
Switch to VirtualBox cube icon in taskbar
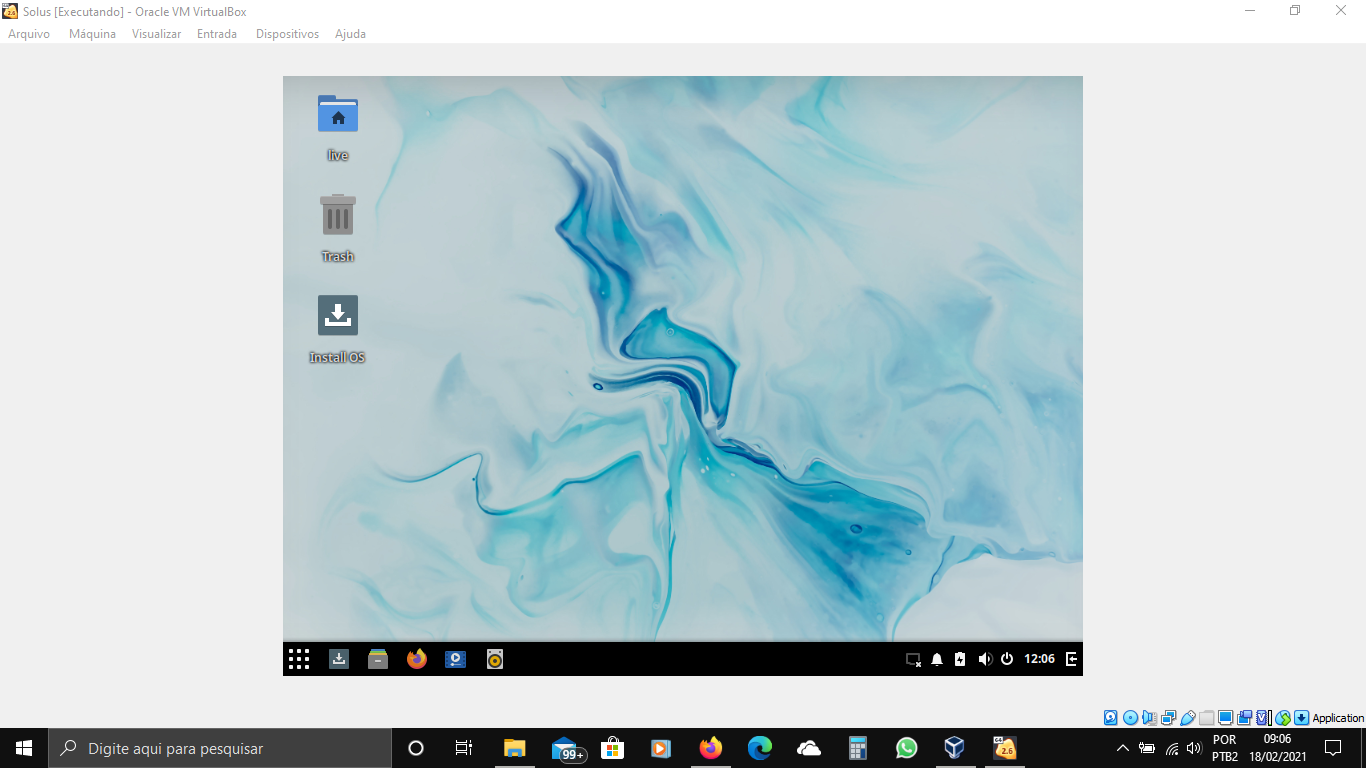point(955,748)
